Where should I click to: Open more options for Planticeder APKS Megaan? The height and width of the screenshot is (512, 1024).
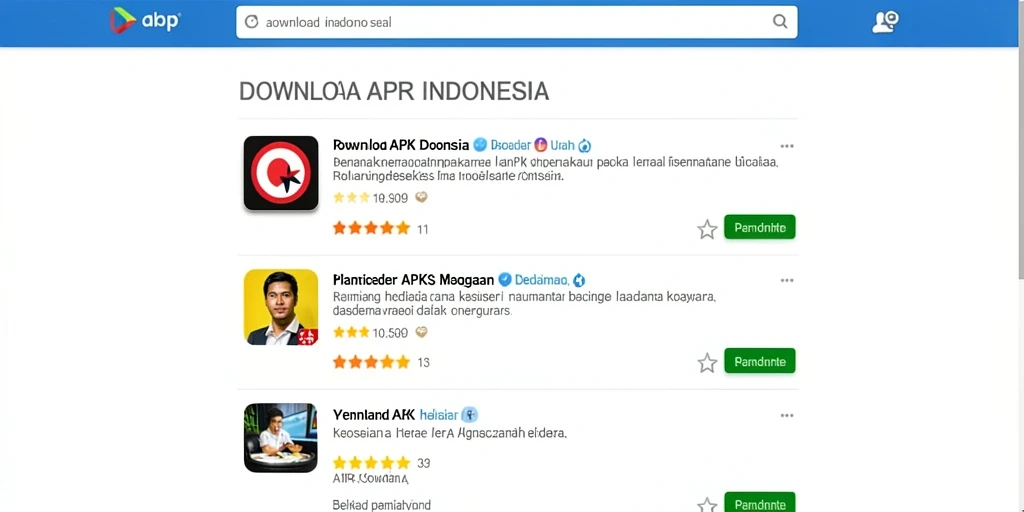point(787,280)
